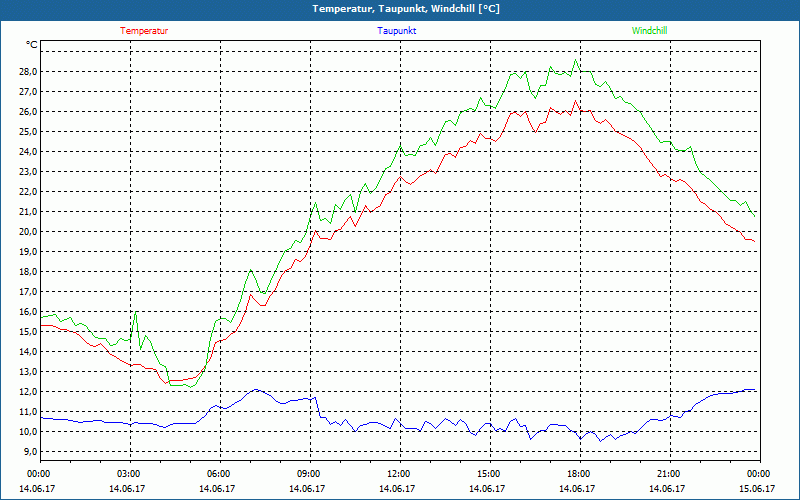This screenshot has height=500, width=800.
Task: Click the 9,0 y-axis value
Action: [x=31, y=452]
